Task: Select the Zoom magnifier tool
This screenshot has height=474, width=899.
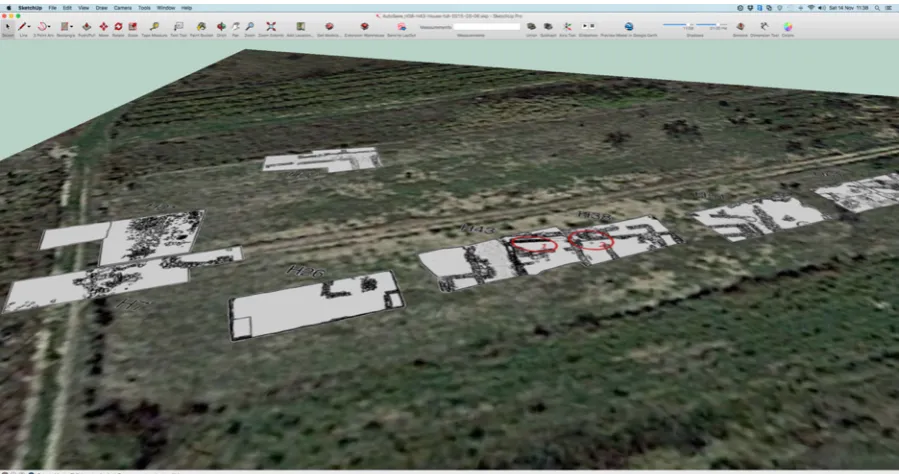Action: (250, 26)
